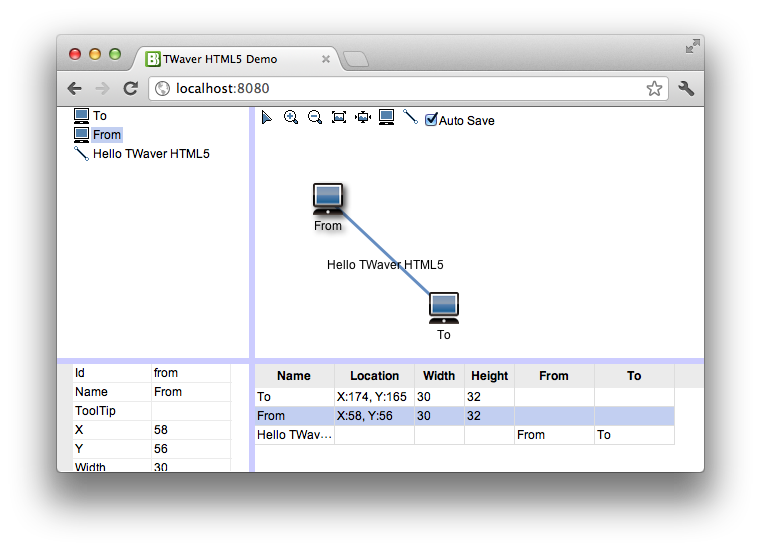
Task: Click the Id property value from
Action: tap(190, 373)
